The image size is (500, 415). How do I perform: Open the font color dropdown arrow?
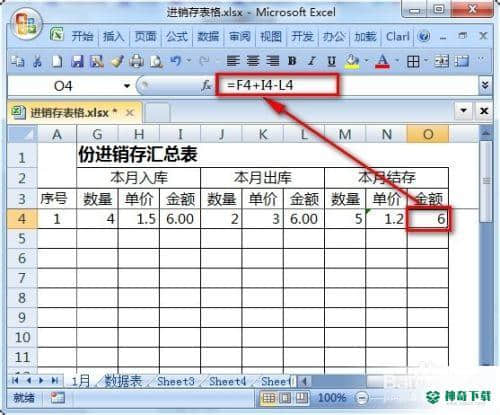coord(397,61)
